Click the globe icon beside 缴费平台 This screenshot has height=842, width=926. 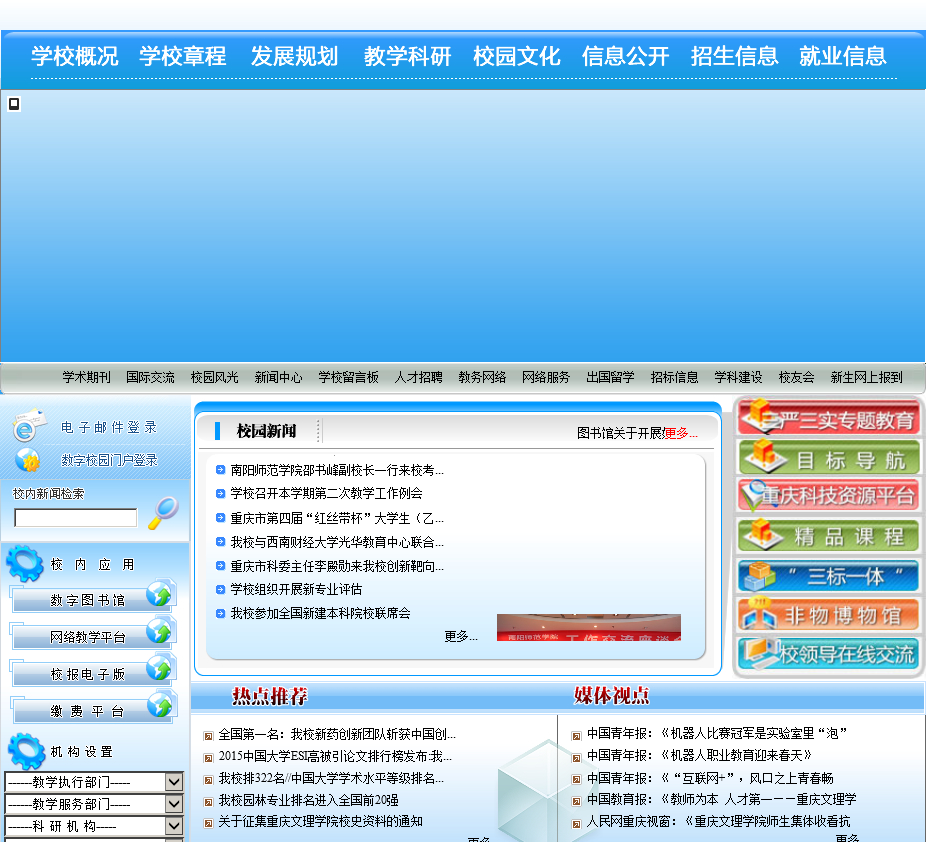[x=159, y=706]
